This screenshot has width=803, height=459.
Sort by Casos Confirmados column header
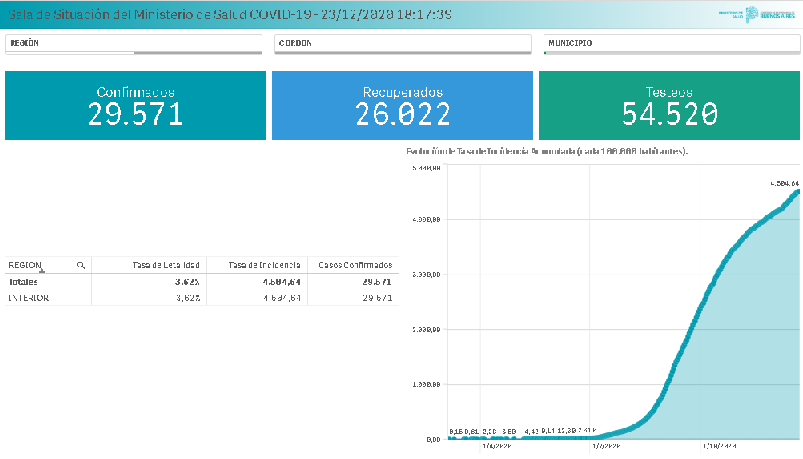coord(355,265)
